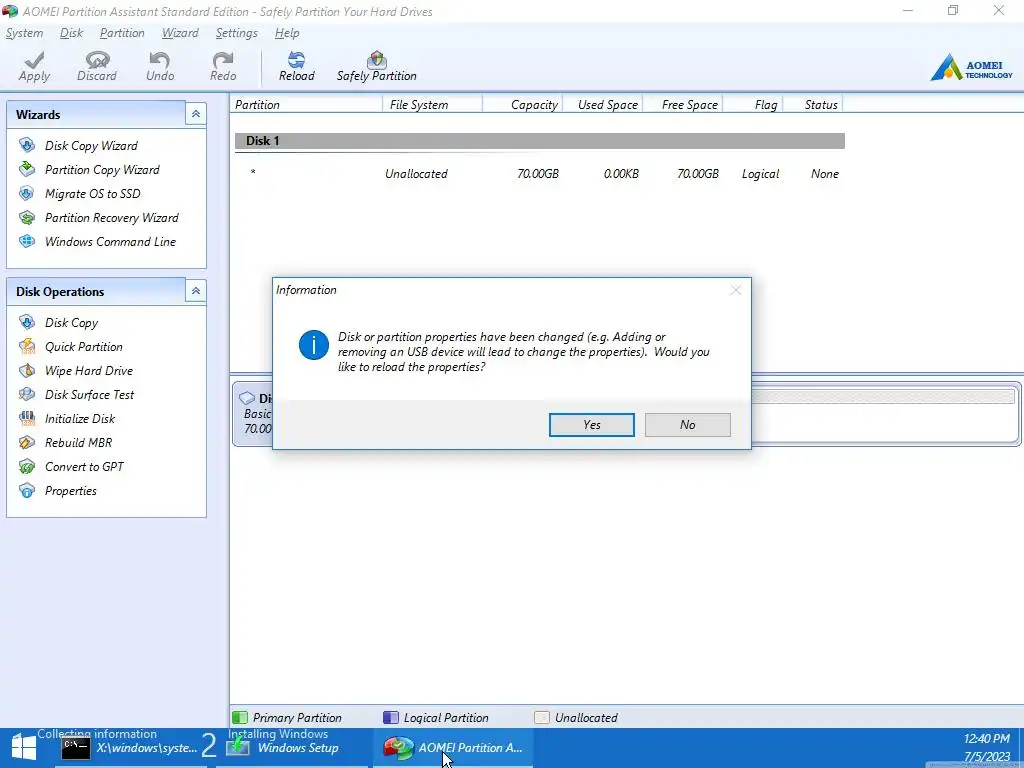Click the Reload toolbar icon
The image size is (1024, 768).
click(x=296, y=60)
